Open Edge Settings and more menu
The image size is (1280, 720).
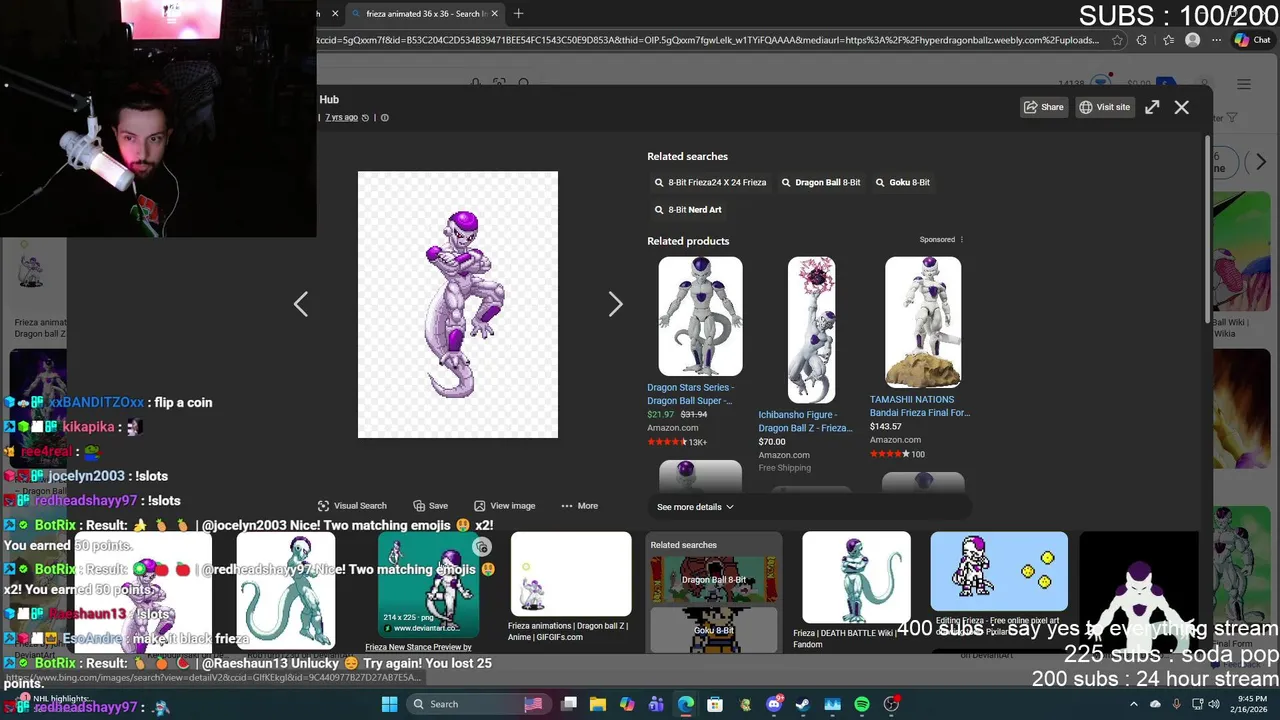(x=1215, y=40)
